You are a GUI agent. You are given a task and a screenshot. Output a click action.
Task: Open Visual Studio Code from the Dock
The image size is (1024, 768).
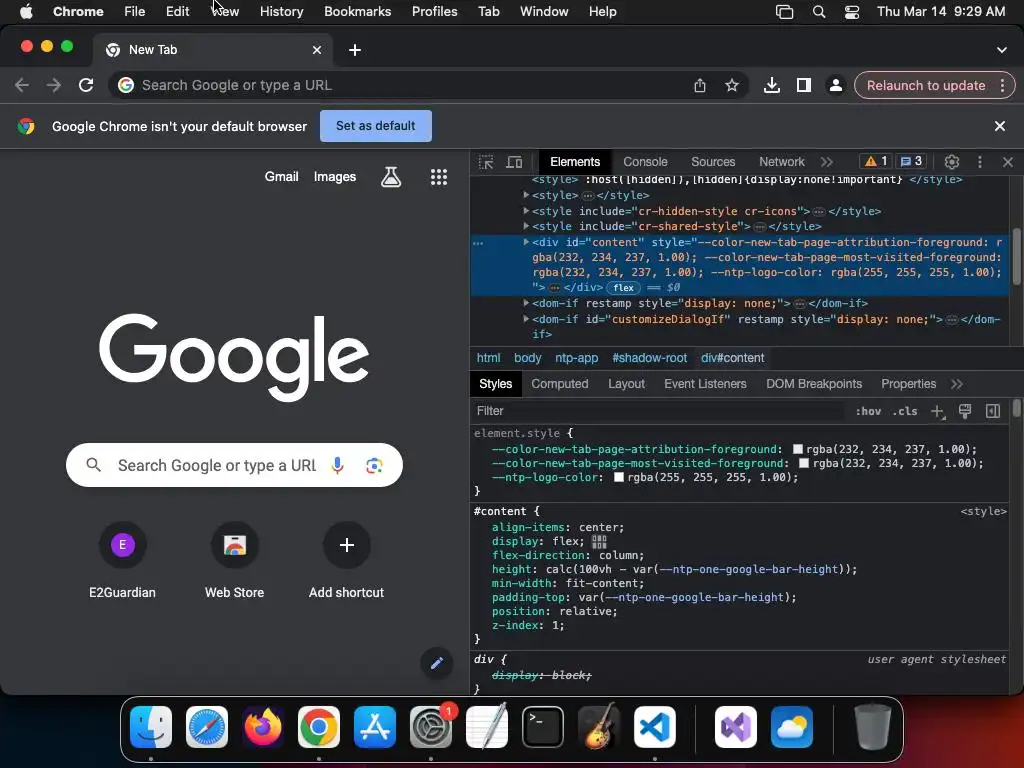coord(654,727)
